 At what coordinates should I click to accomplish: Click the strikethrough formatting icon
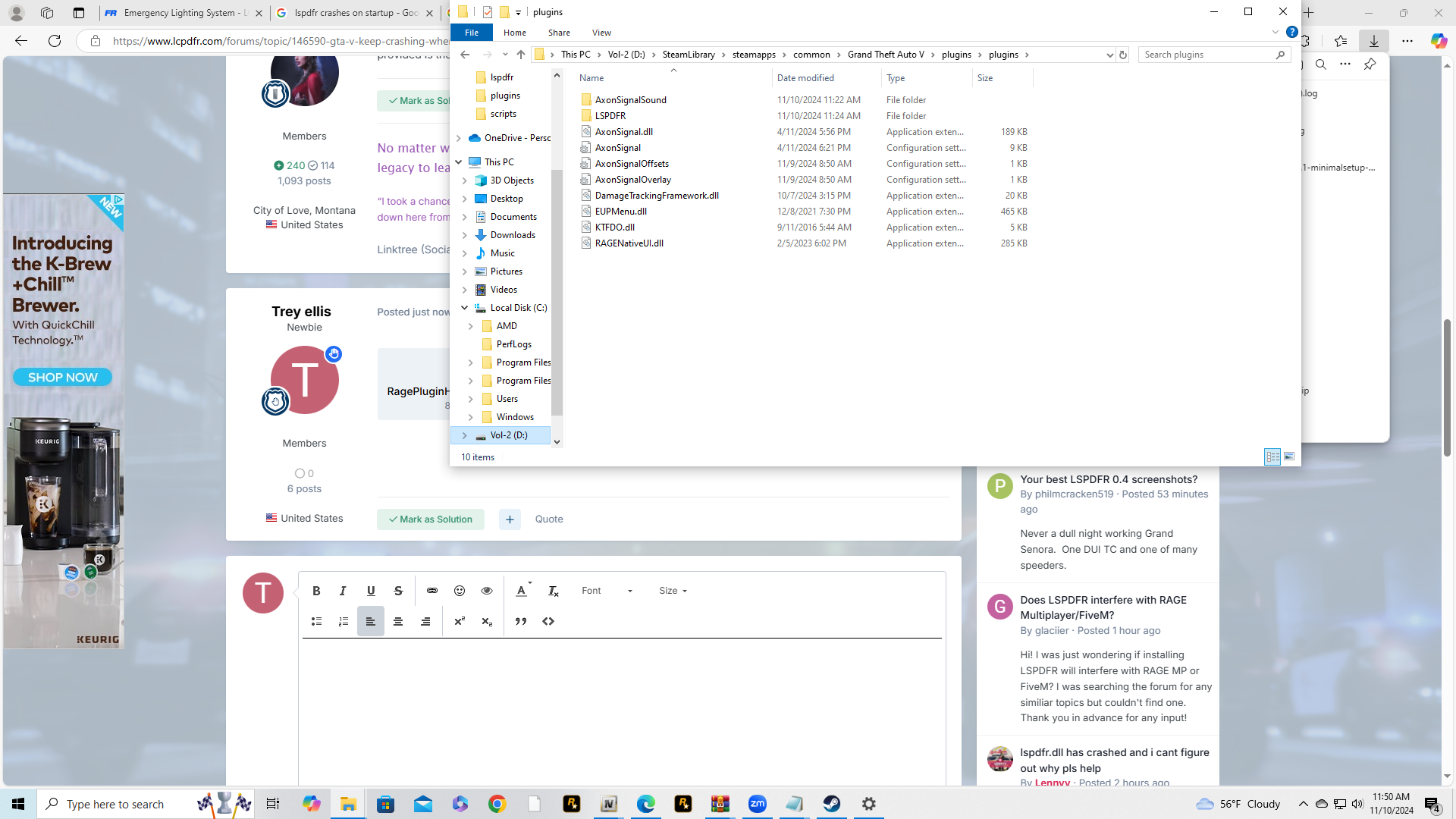[398, 591]
